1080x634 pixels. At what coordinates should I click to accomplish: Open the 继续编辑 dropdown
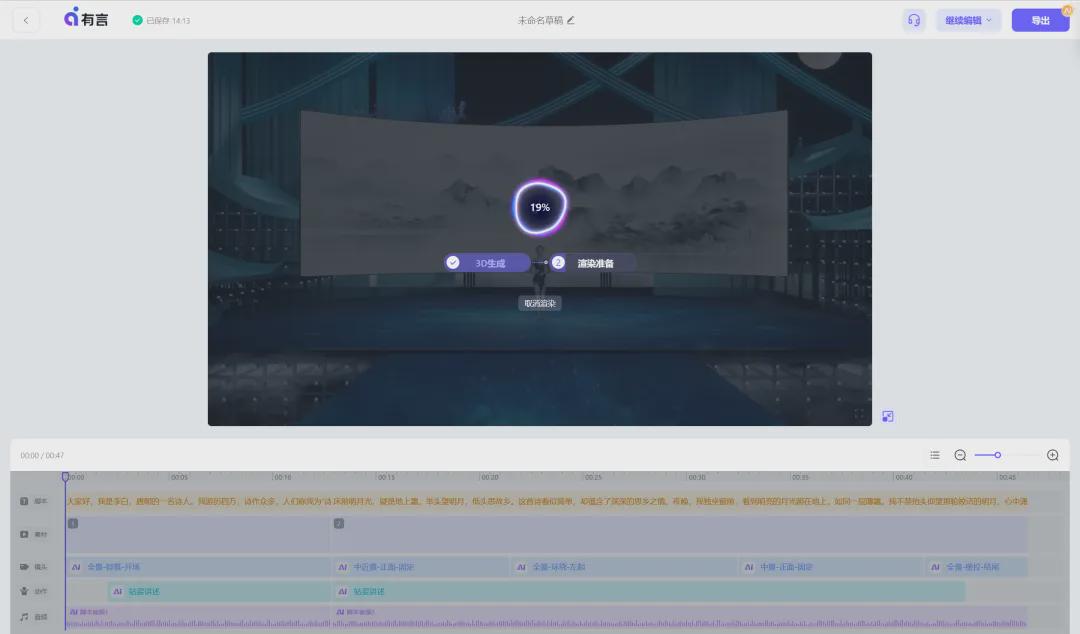click(x=967, y=19)
